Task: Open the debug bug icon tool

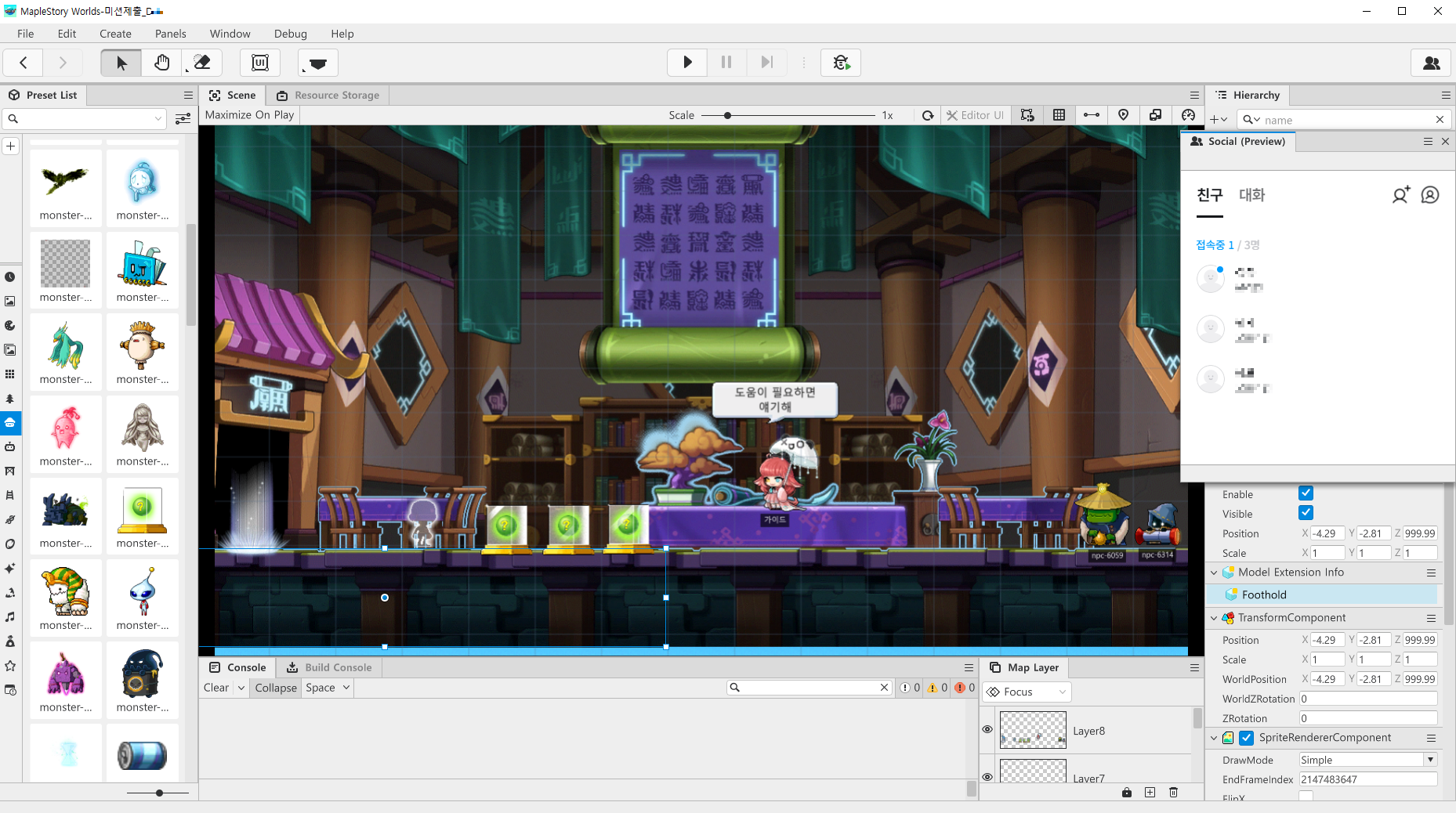Action: [x=841, y=63]
